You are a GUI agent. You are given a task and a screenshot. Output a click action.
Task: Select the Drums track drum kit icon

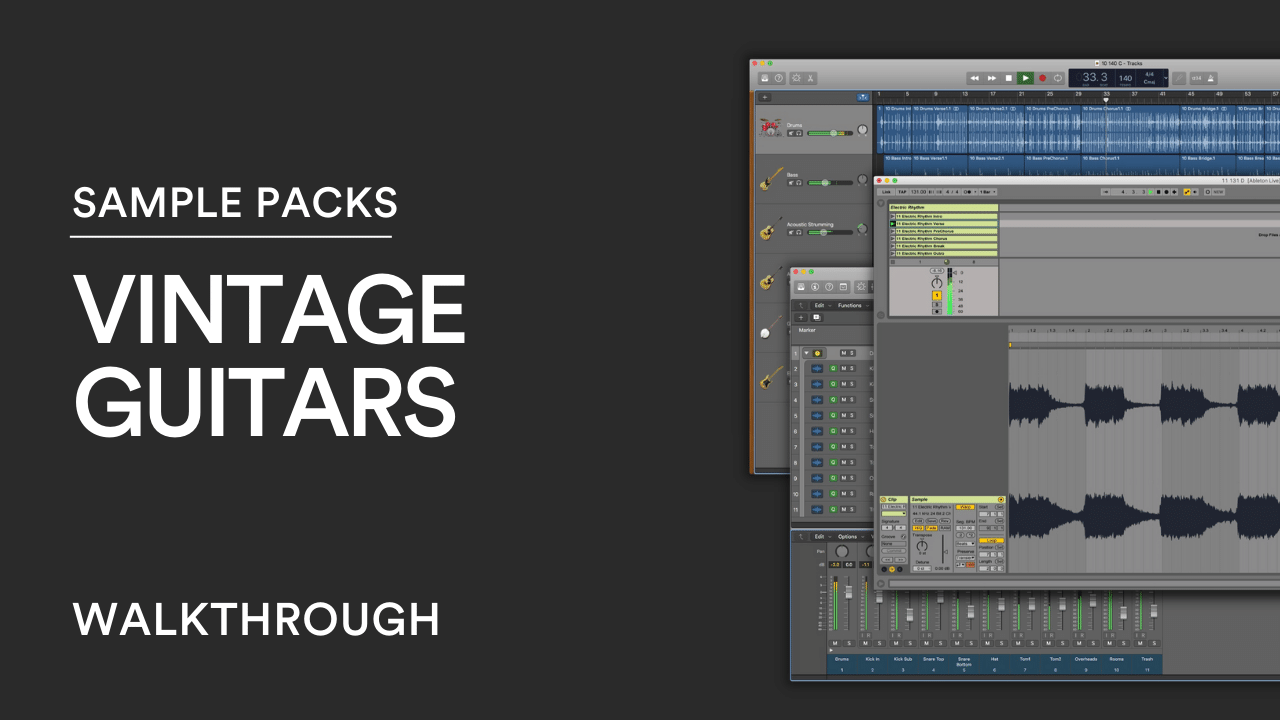click(x=770, y=128)
